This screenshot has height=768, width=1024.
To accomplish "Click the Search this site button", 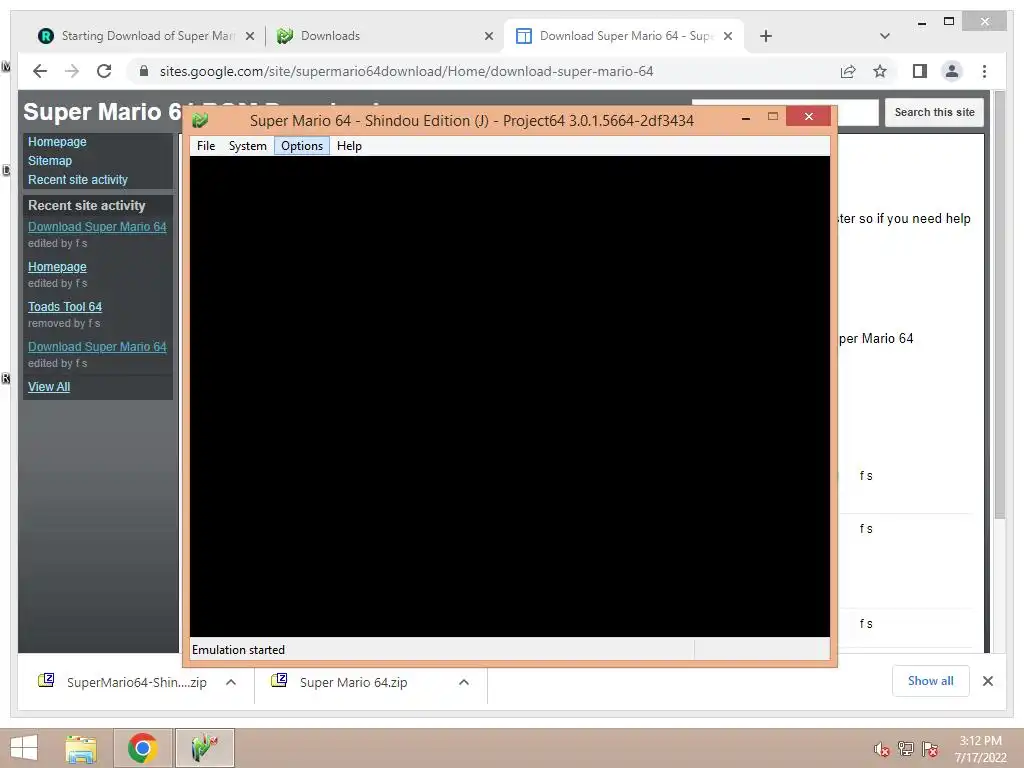I will [934, 112].
